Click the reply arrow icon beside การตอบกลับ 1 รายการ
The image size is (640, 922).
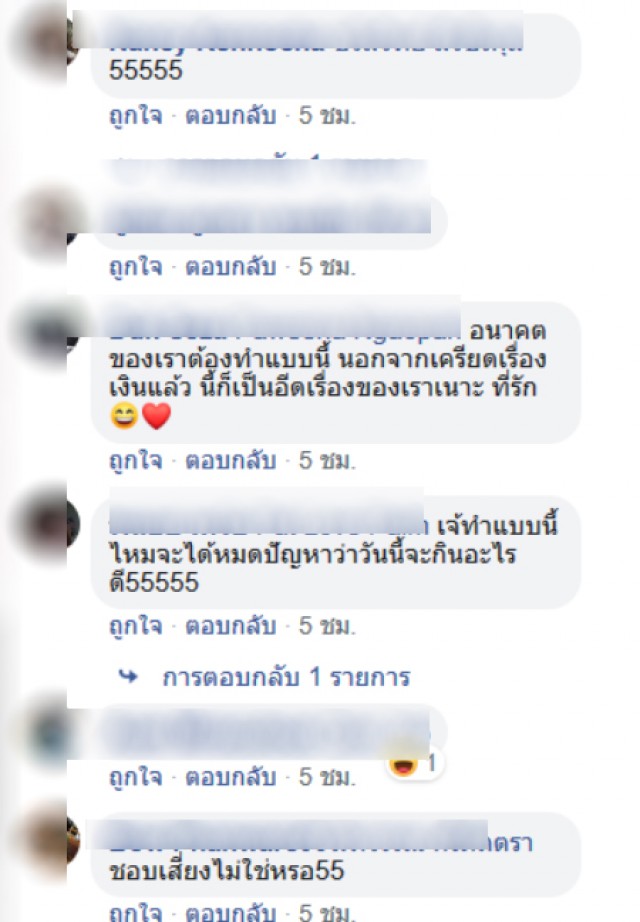coord(128,677)
